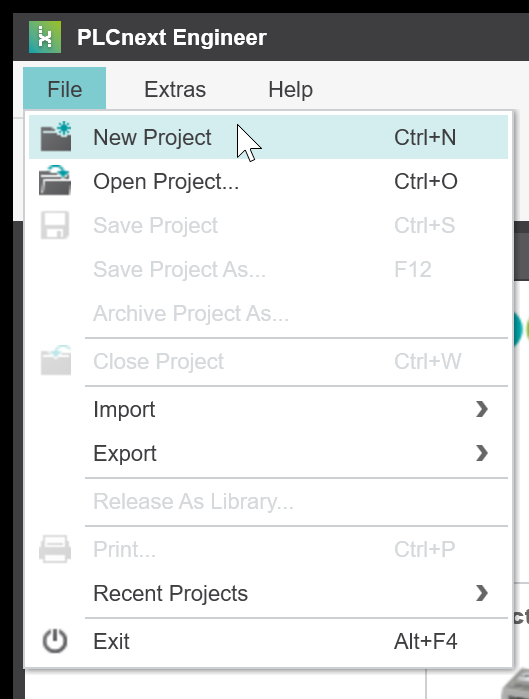Click the PLCnext Engineer logo icon
Viewport: 529px width, 699px height.
(45, 37)
